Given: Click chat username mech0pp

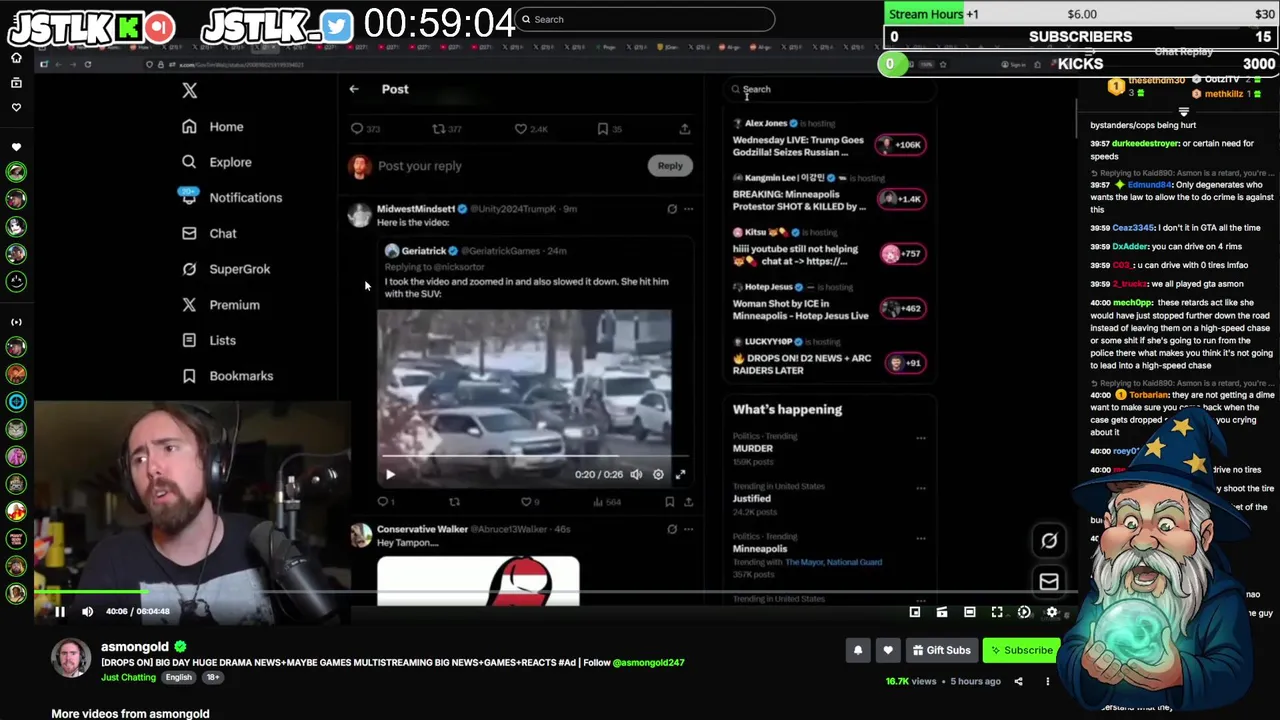Looking at the screenshot, I should [x=1133, y=302].
